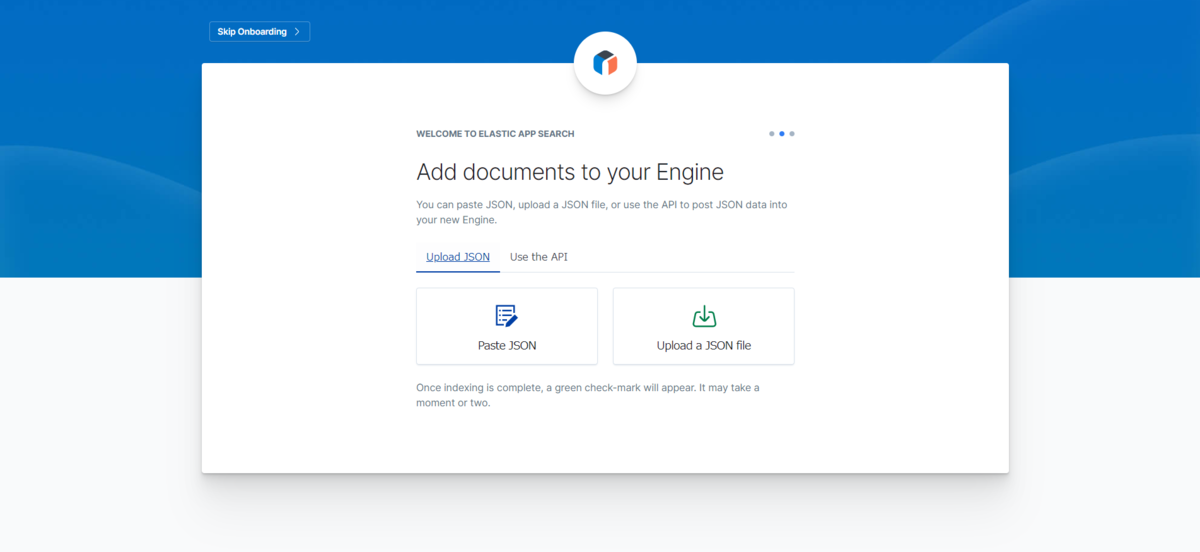The width and height of the screenshot is (1200, 552).
Task: Open the Use the API tab
Action: pos(539,257)
